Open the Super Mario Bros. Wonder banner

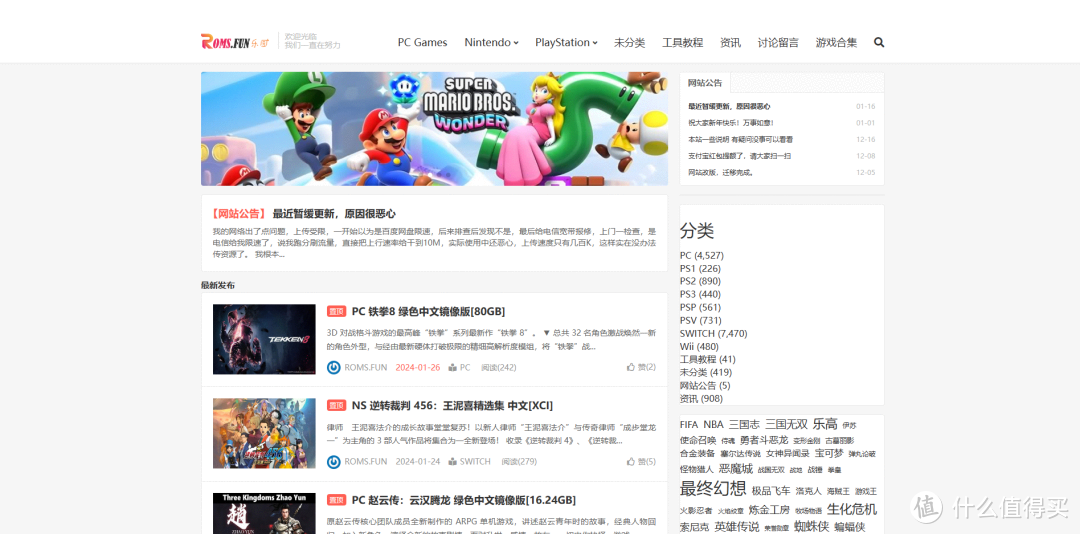pos(434,129)
